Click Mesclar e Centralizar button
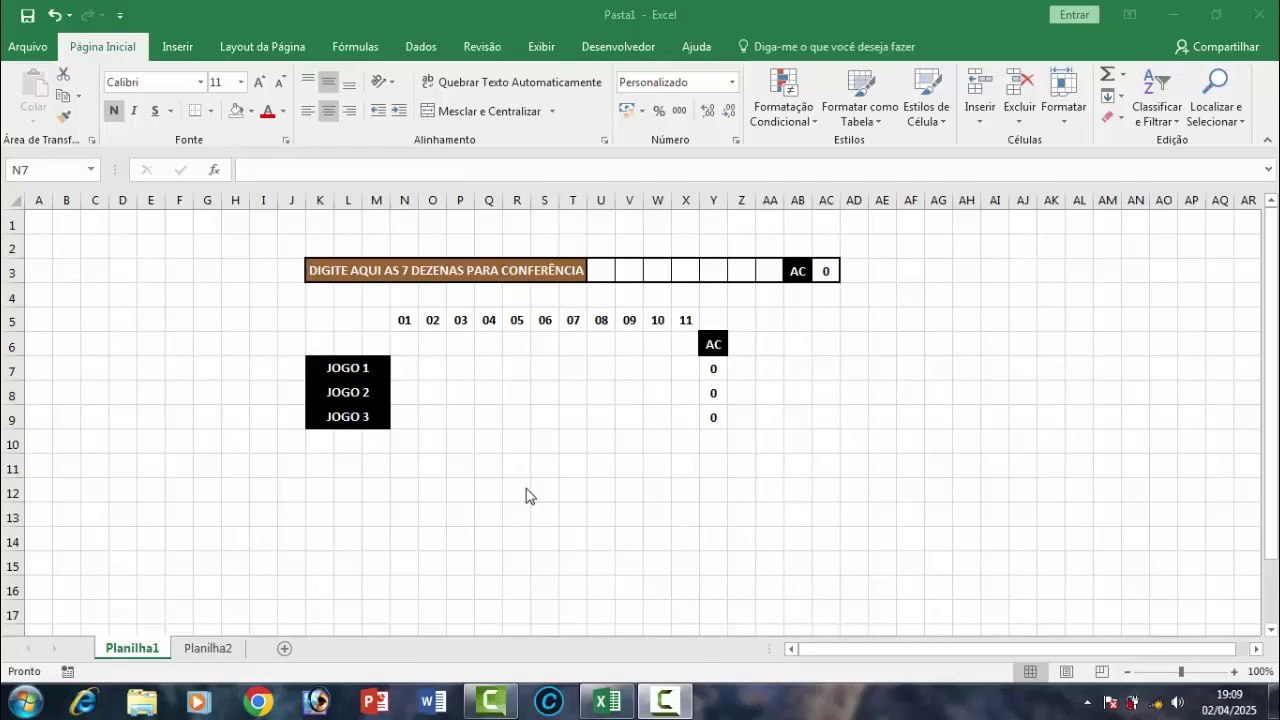This screenshot has width=1280, height=720. pos(481,111)
